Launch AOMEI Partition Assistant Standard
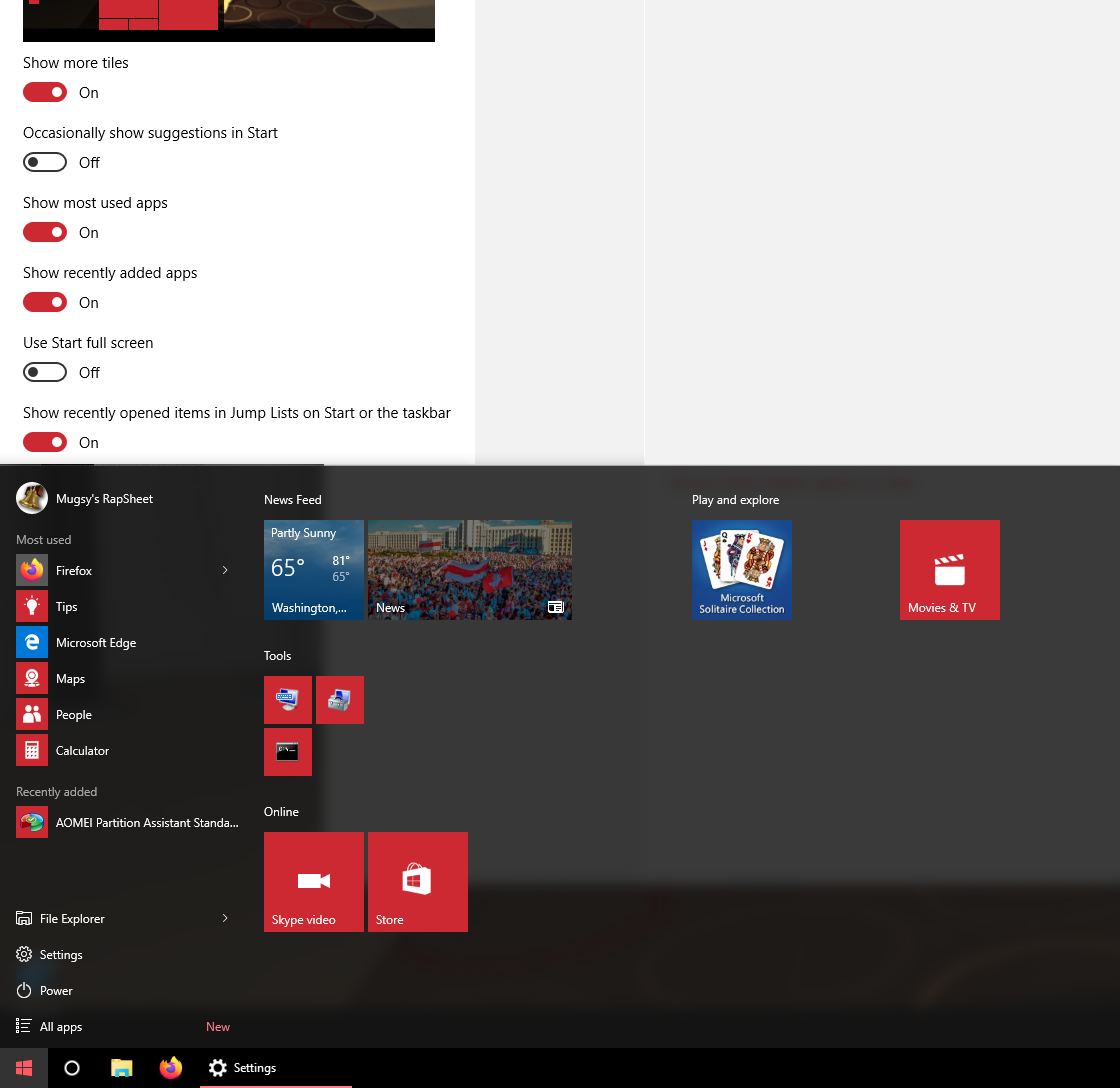This screenshot has height=1088, width=1120. click(x=127, y=822)
